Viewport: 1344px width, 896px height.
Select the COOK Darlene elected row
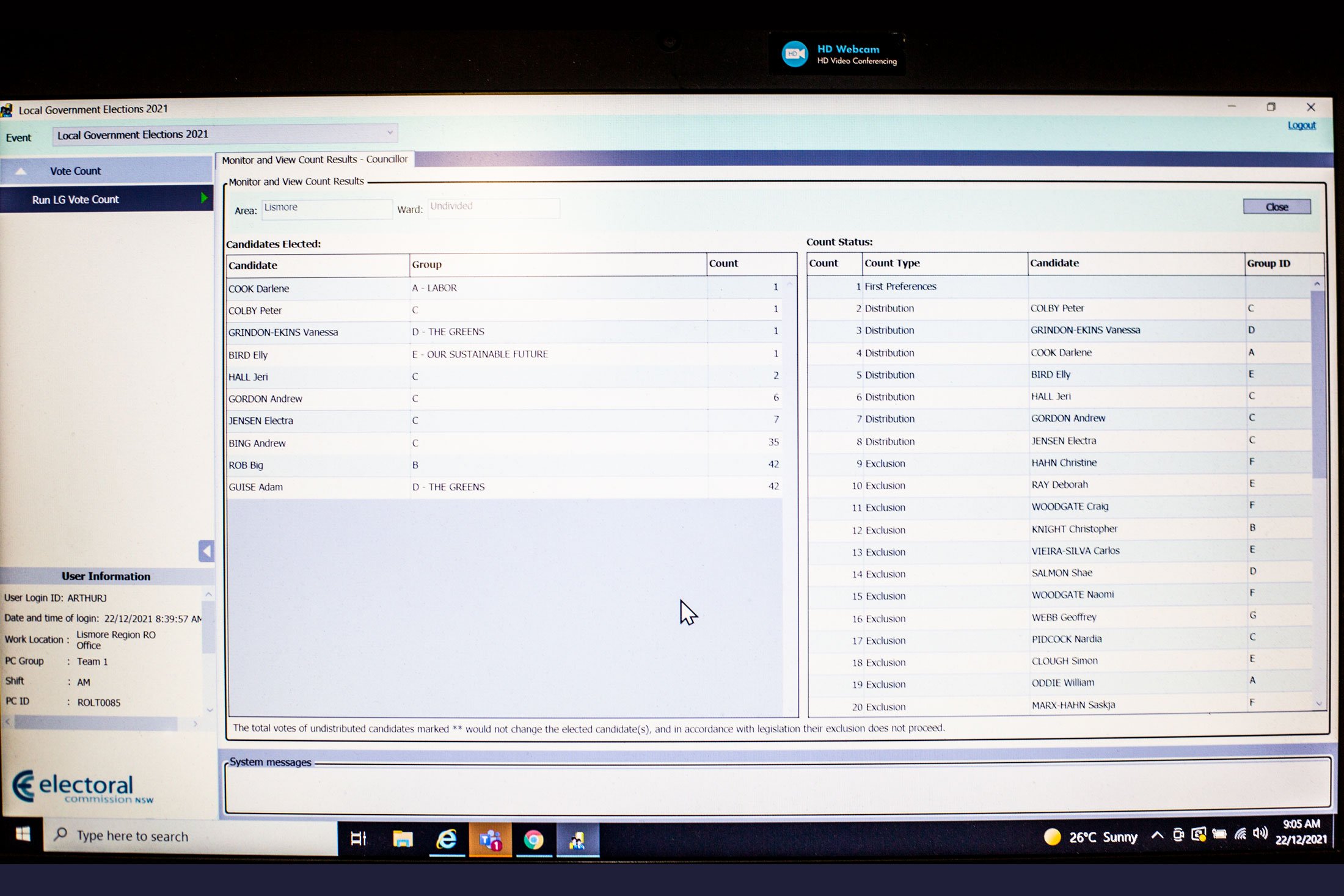[x=504, y=288]
